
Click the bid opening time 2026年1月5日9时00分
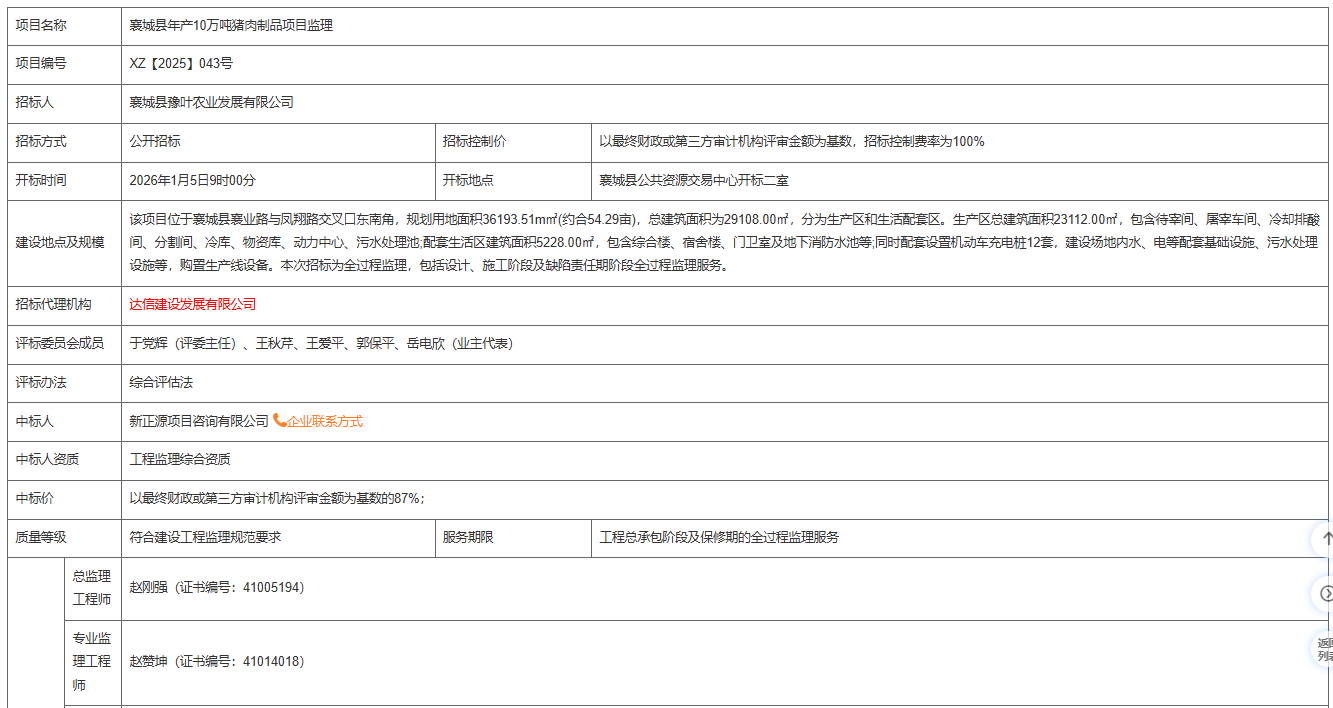point(193,180)
